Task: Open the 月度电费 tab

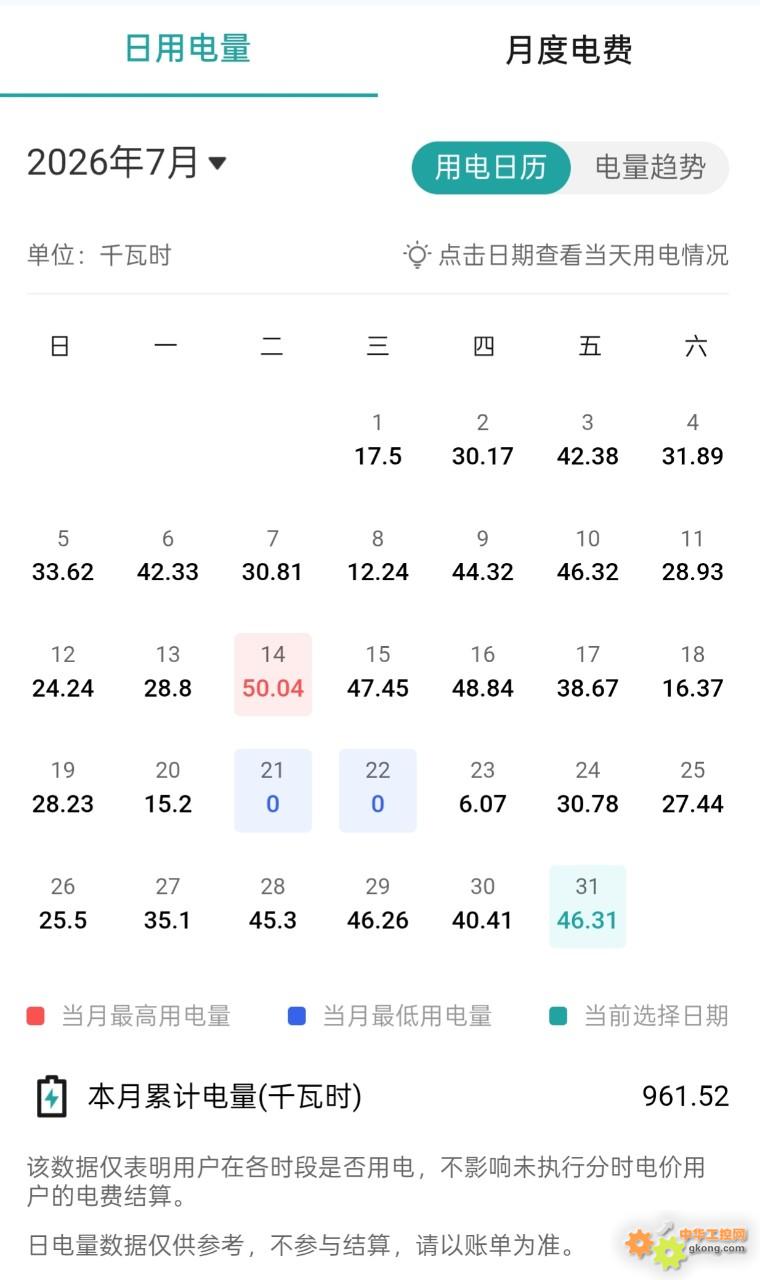Action: (x=569, y=50)
